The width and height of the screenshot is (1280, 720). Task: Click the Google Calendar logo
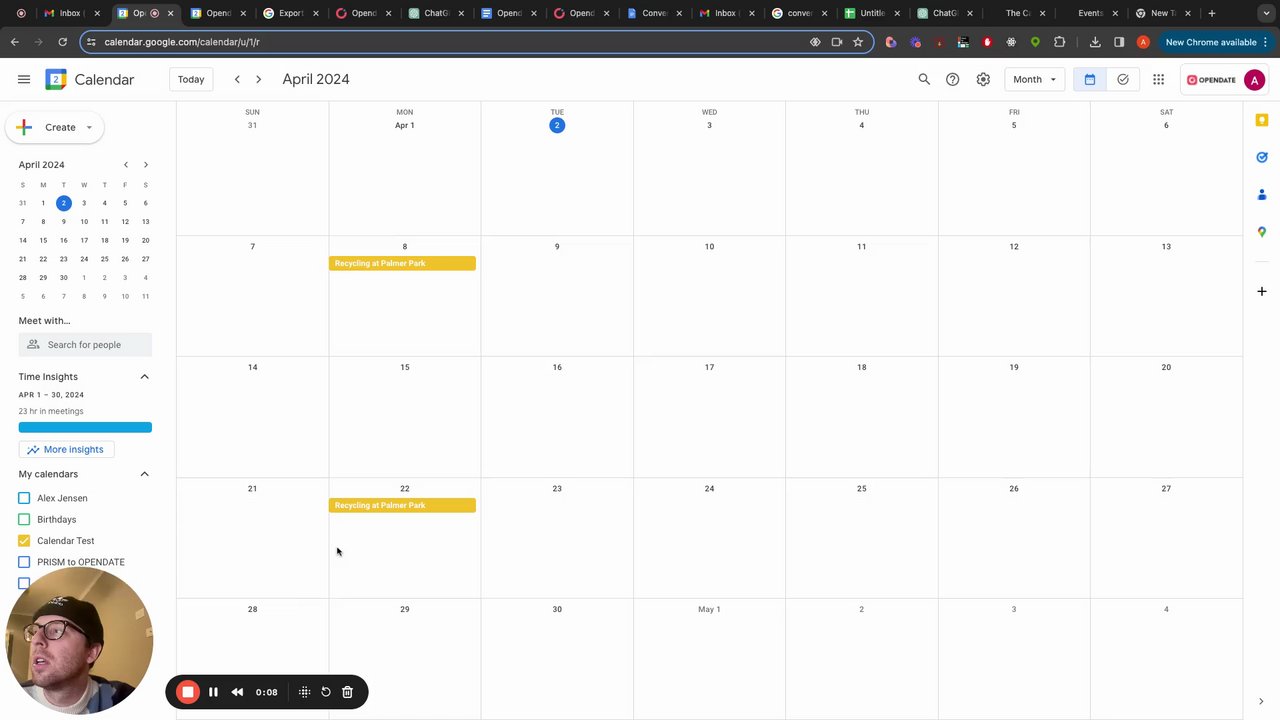pyautogui.click(x=56, y=79)
